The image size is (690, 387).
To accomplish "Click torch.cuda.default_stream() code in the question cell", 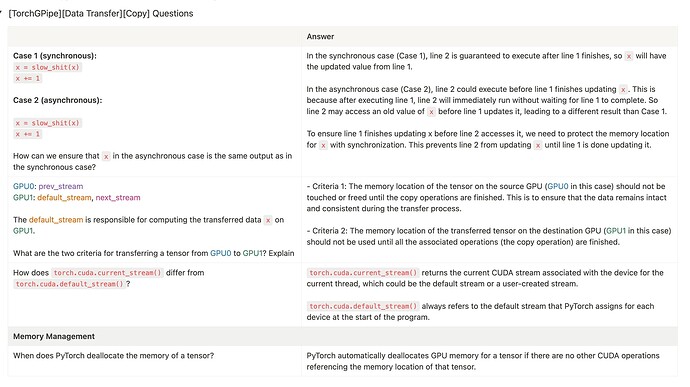I will tap(69, 284).
